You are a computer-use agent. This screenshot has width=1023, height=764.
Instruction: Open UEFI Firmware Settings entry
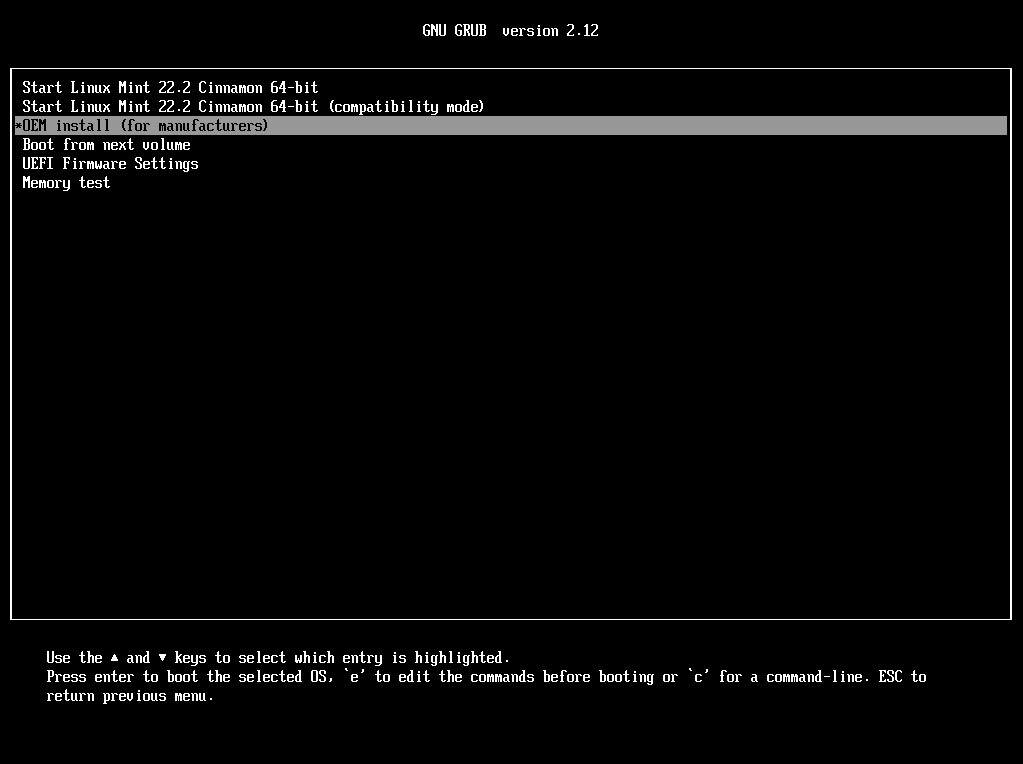click(x=110, y=164)
